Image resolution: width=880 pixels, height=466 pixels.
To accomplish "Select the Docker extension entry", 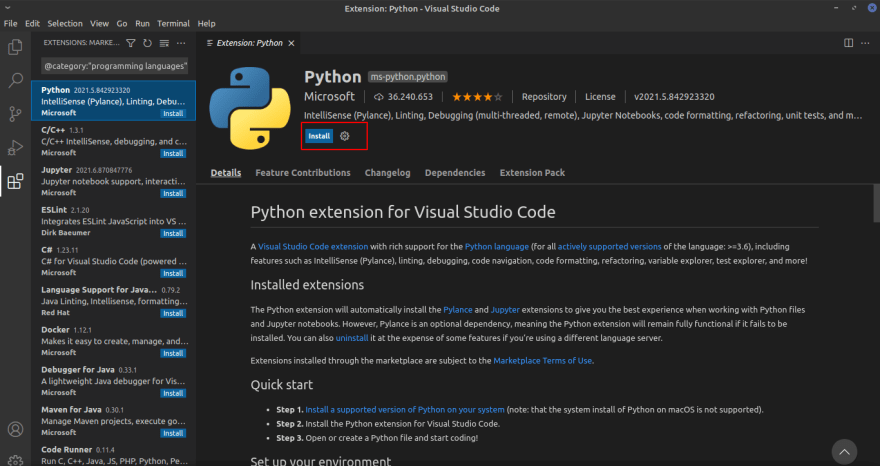I will (x=113, y=341).
